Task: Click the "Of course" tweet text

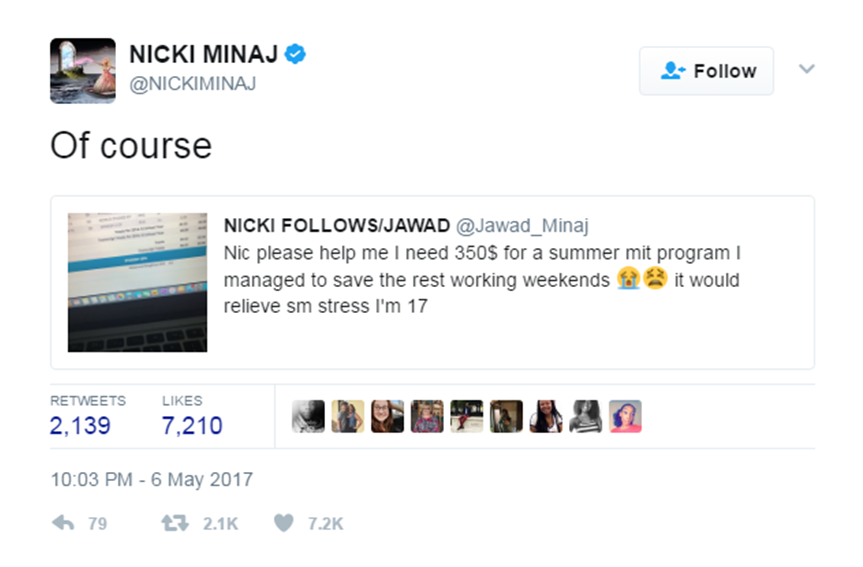Action: tap(131, 146)
